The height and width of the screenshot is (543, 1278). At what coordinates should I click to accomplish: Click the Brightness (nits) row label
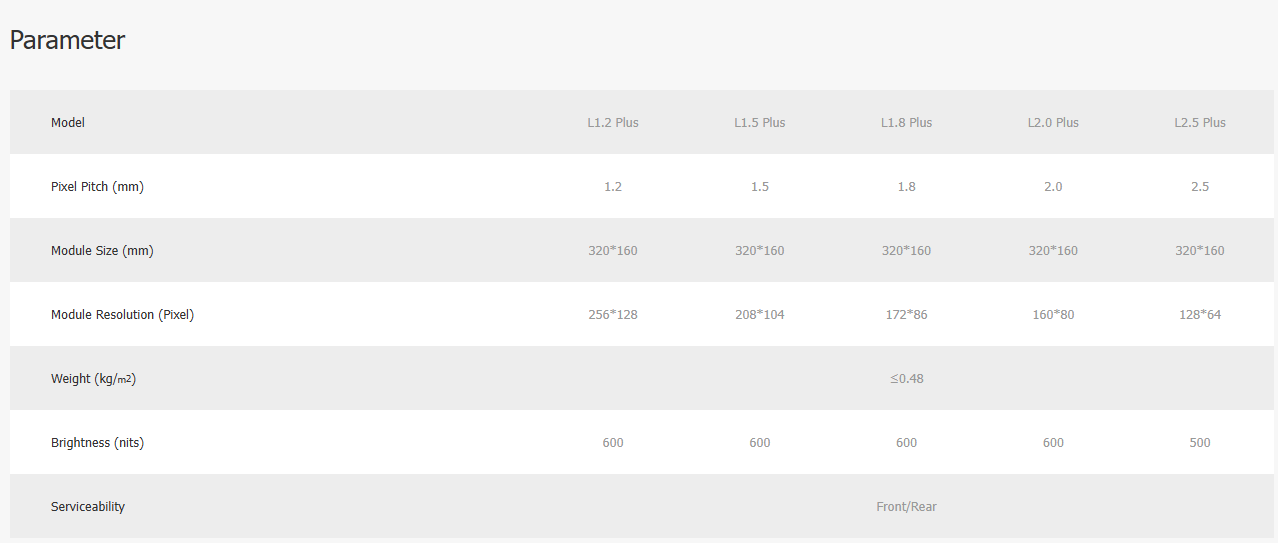pos(97,443)
